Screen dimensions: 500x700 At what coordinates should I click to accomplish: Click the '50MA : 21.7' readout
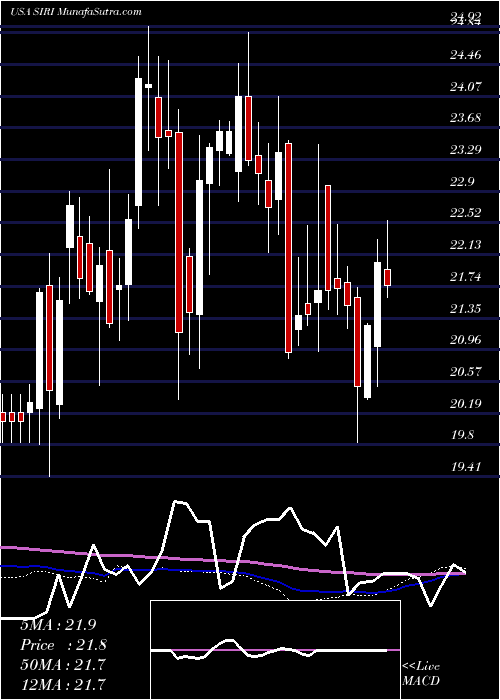(63, 665)
